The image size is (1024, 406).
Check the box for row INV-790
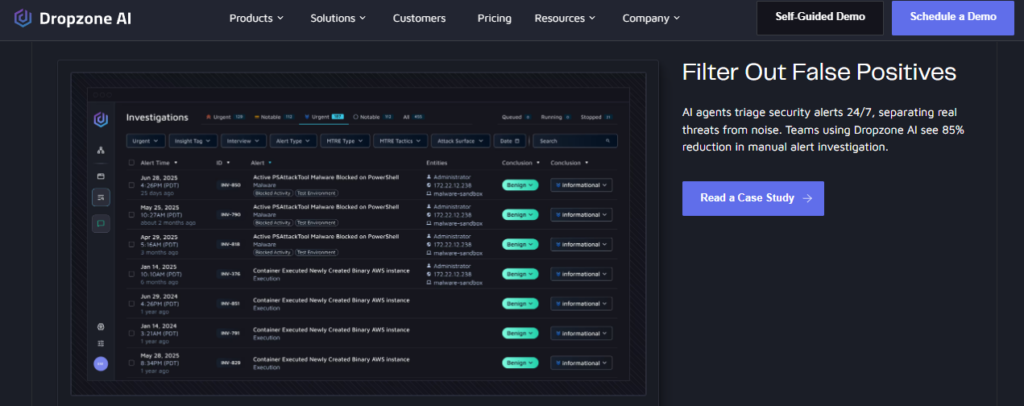[131, 215]
